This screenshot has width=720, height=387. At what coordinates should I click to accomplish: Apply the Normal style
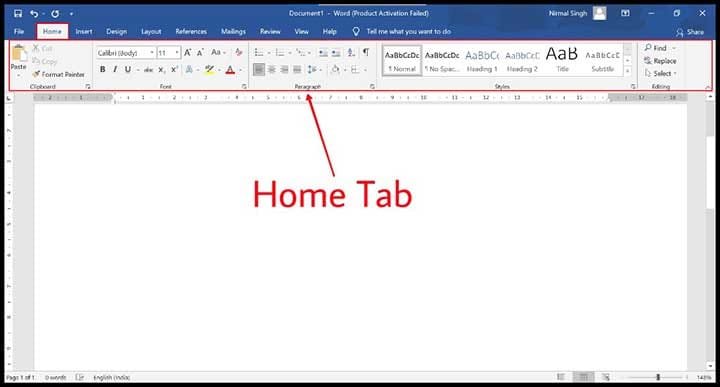point(402,61)
